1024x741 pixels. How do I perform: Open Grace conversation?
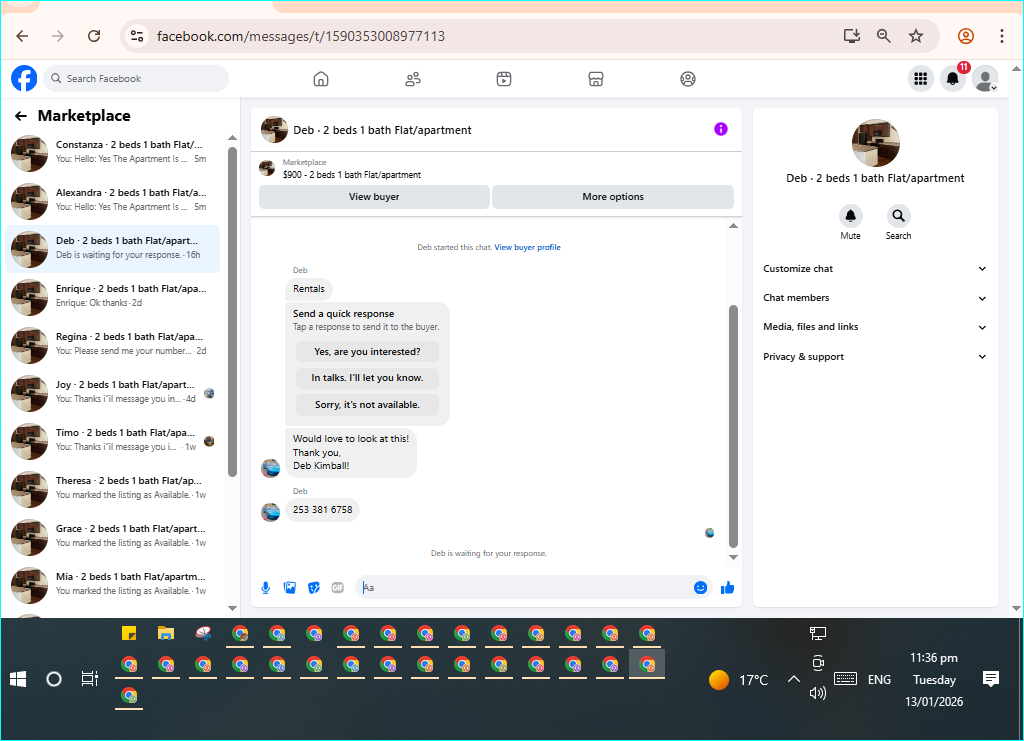click(113, 537)
